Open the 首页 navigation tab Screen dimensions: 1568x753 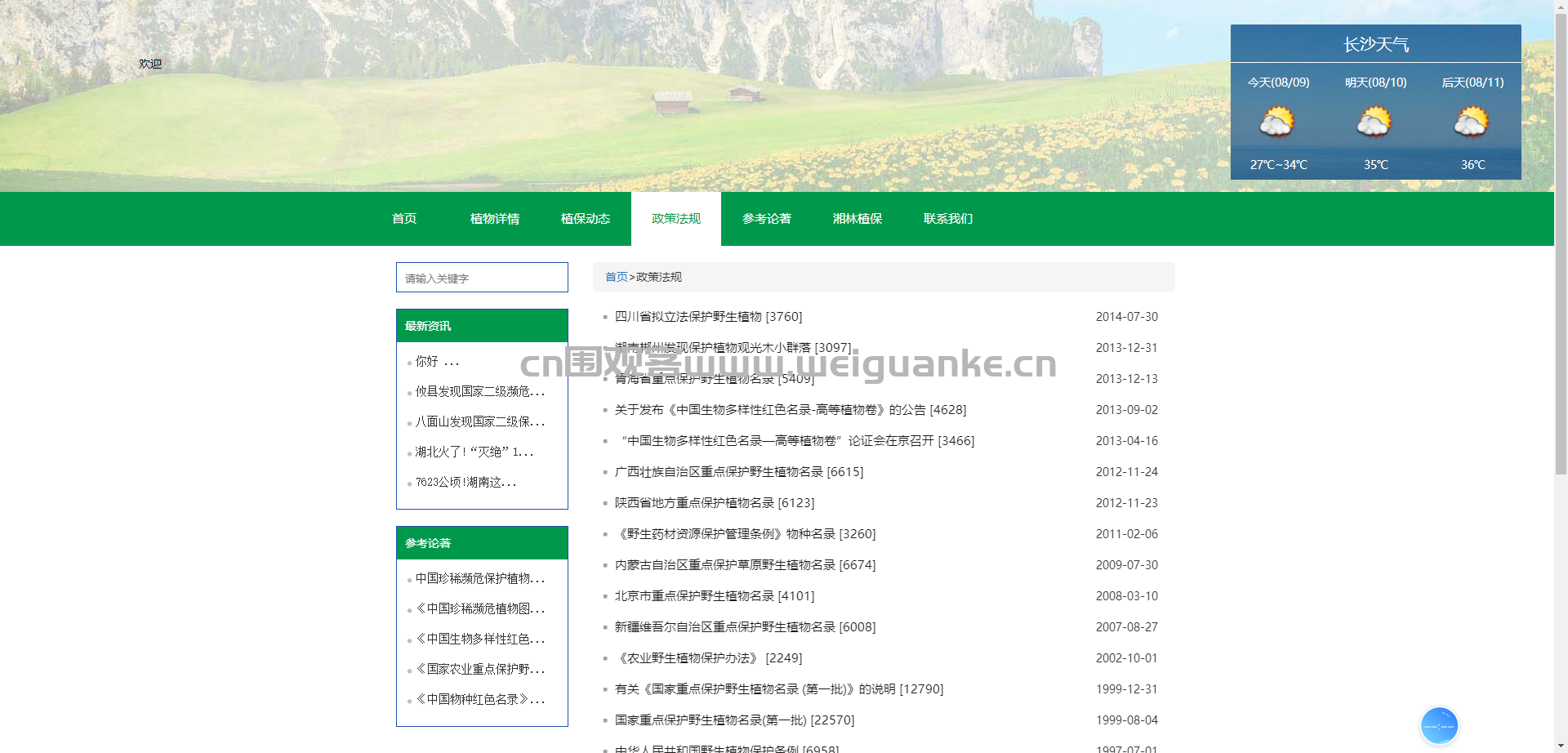404,218
